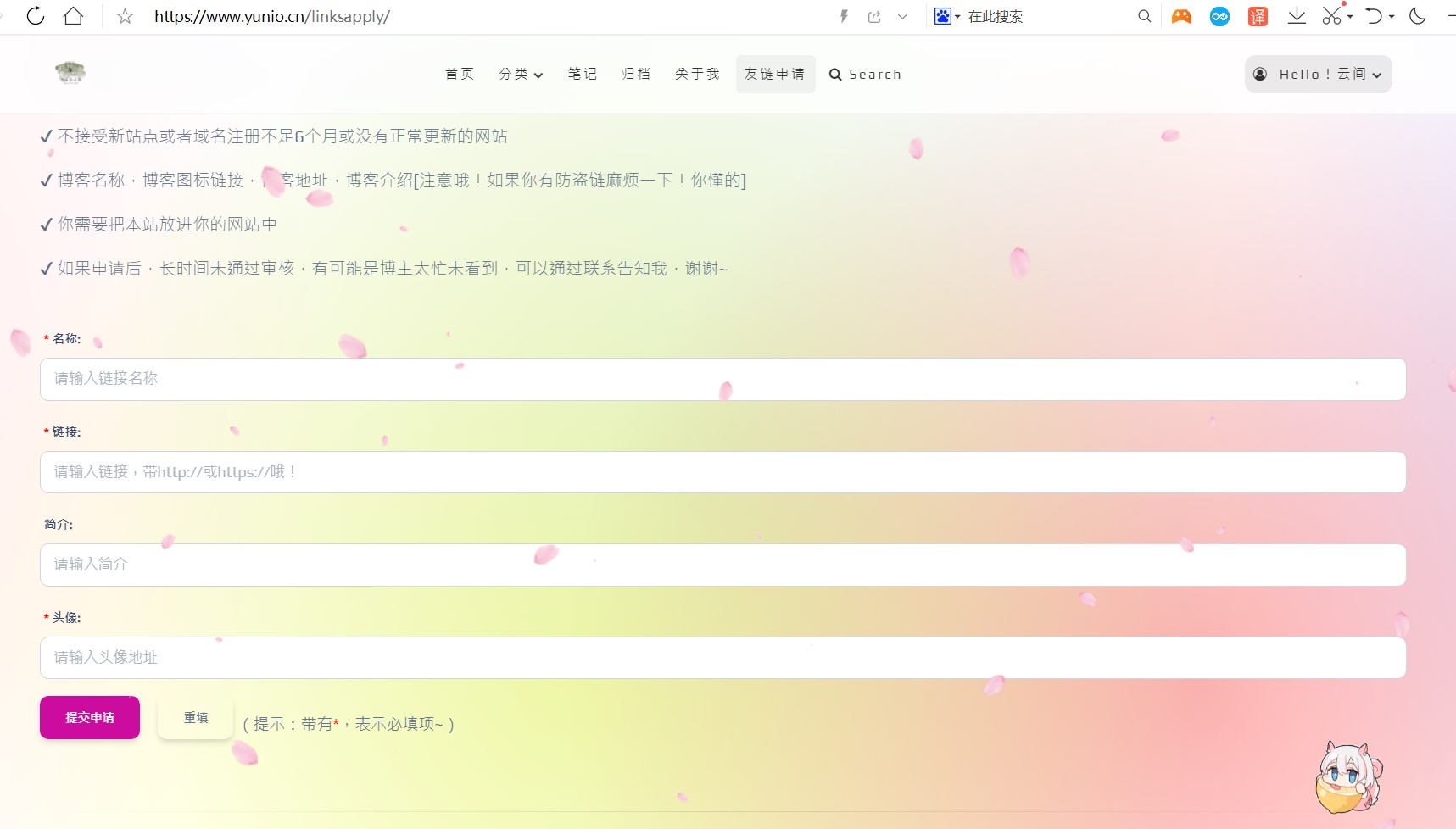Click the rule about domains under 6个月

point(282,136)
